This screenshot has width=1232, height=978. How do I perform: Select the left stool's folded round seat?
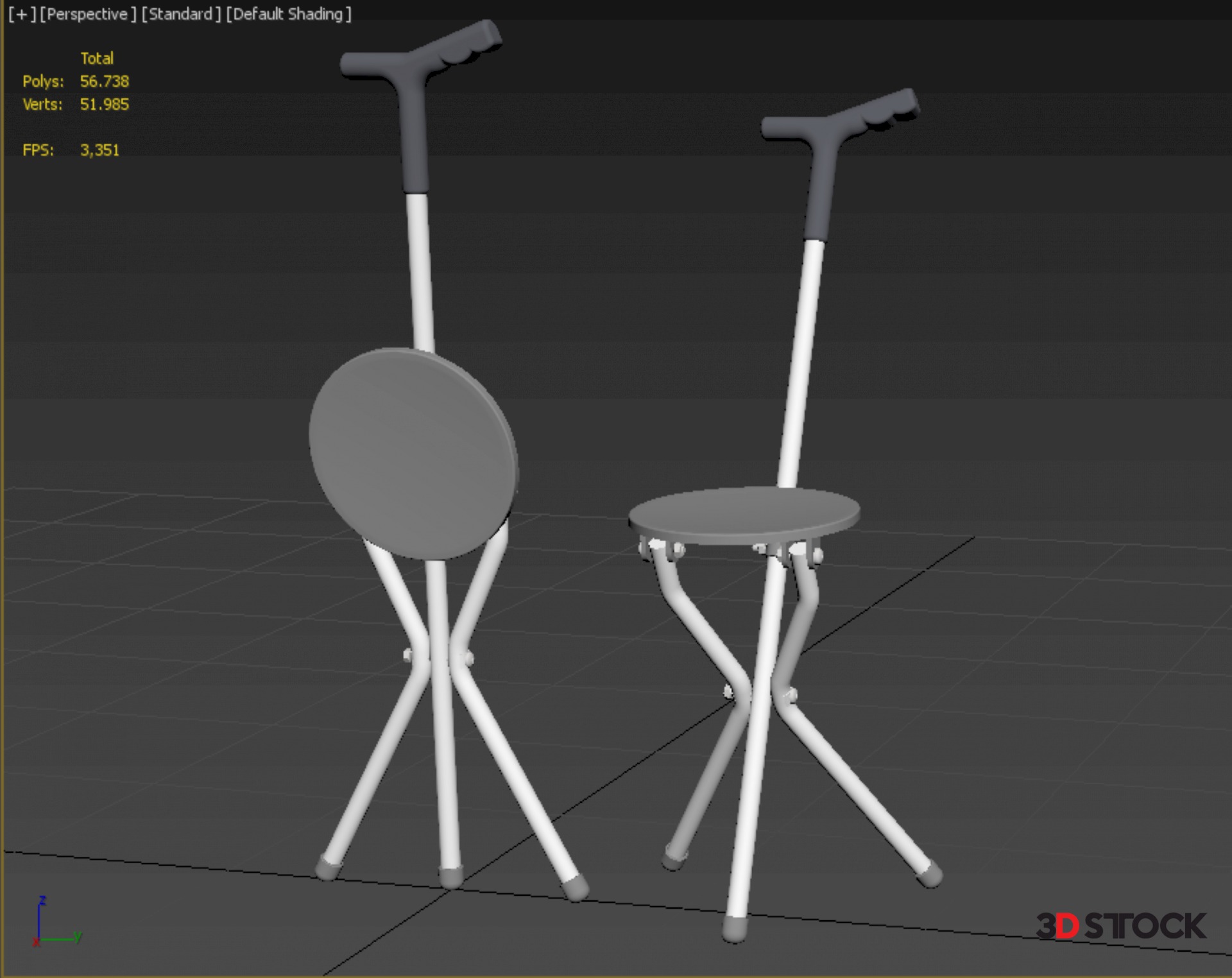pyautogui.click(x=413, y=452)
